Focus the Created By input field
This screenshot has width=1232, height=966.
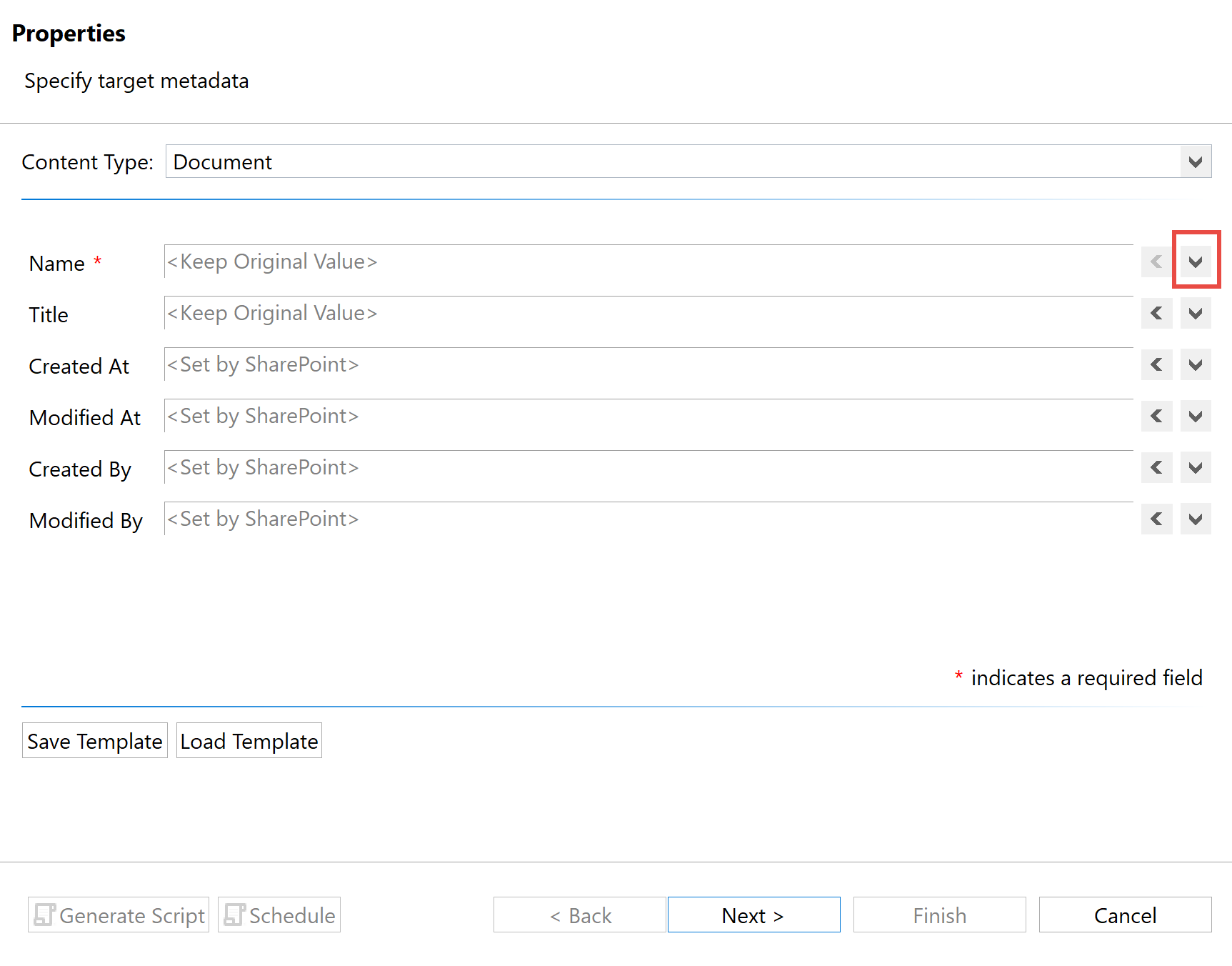coord(648,468)
